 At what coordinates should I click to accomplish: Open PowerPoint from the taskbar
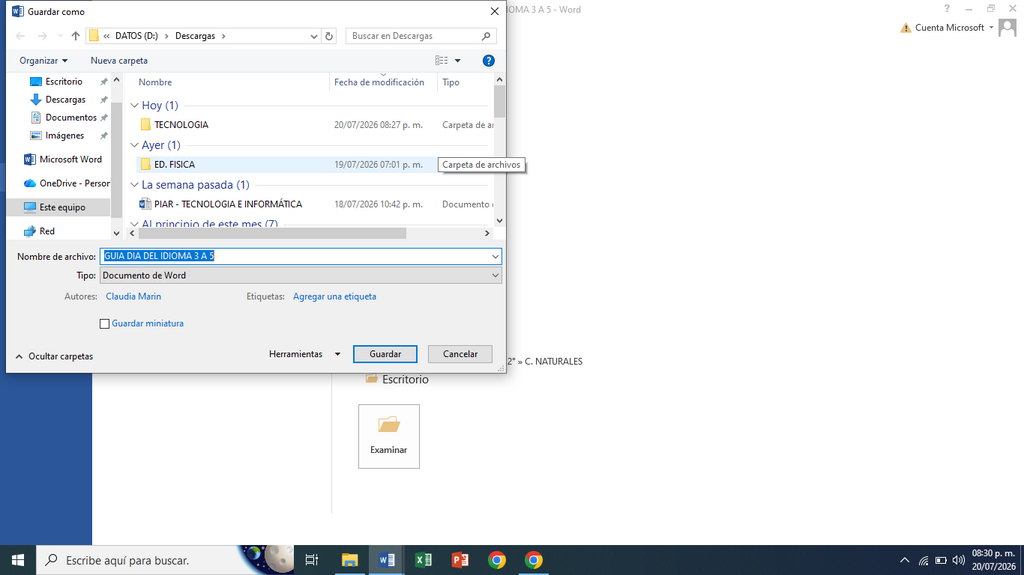[x=460, y=560]
